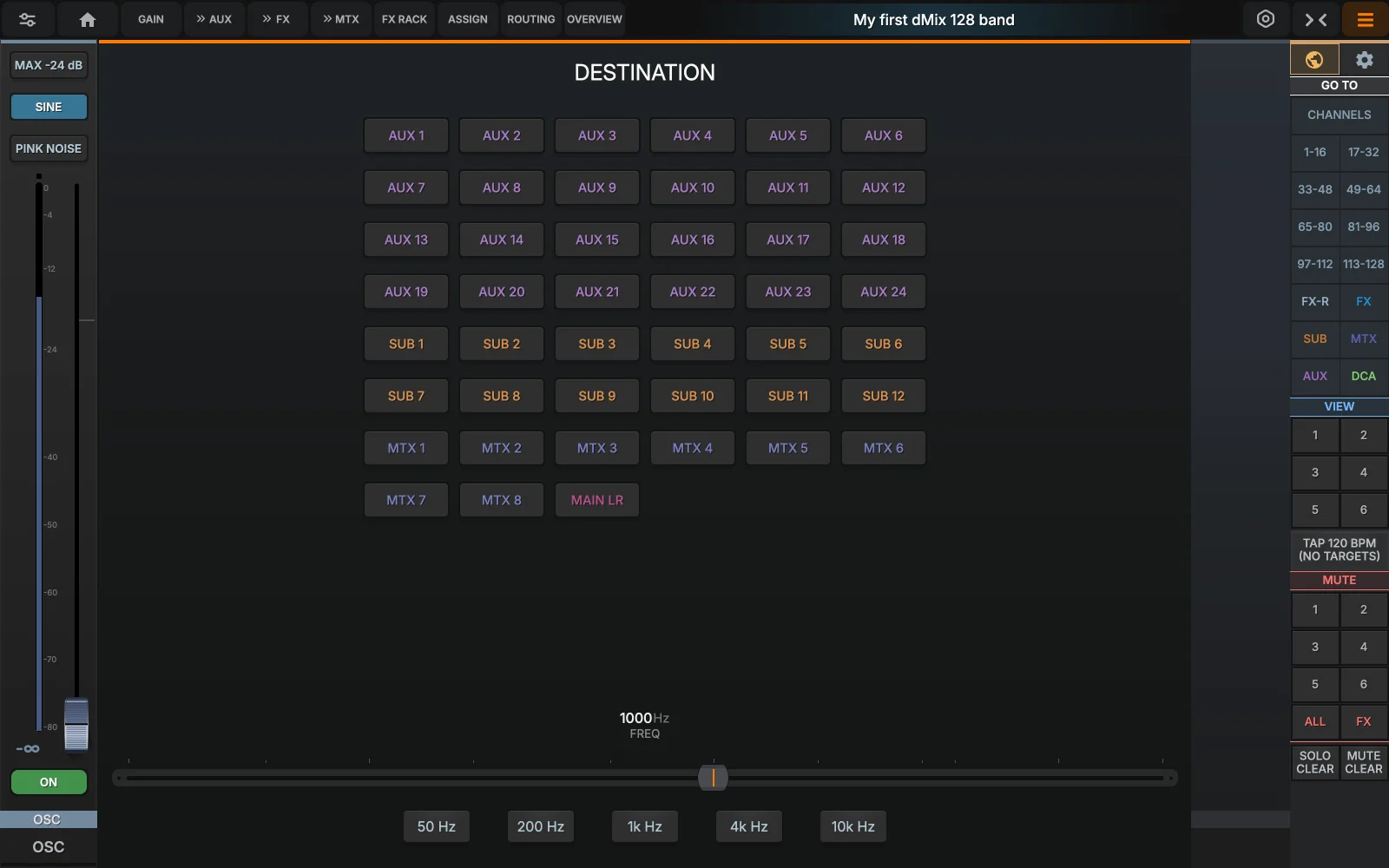Click the show title 'My first dMix 128 band'
The width and height of the screenshot is (1389, 868).
[933, 19]
